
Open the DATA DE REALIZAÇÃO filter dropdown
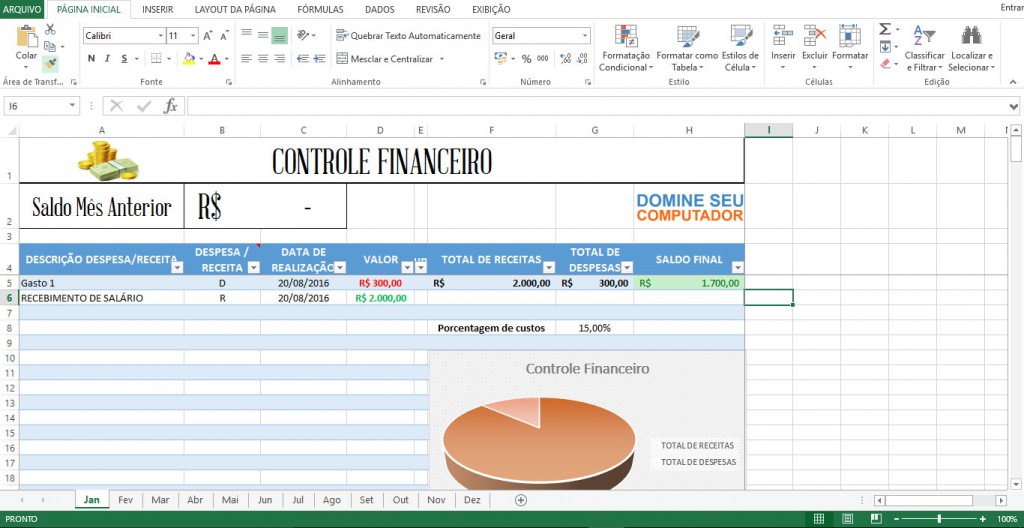[340, 267]
